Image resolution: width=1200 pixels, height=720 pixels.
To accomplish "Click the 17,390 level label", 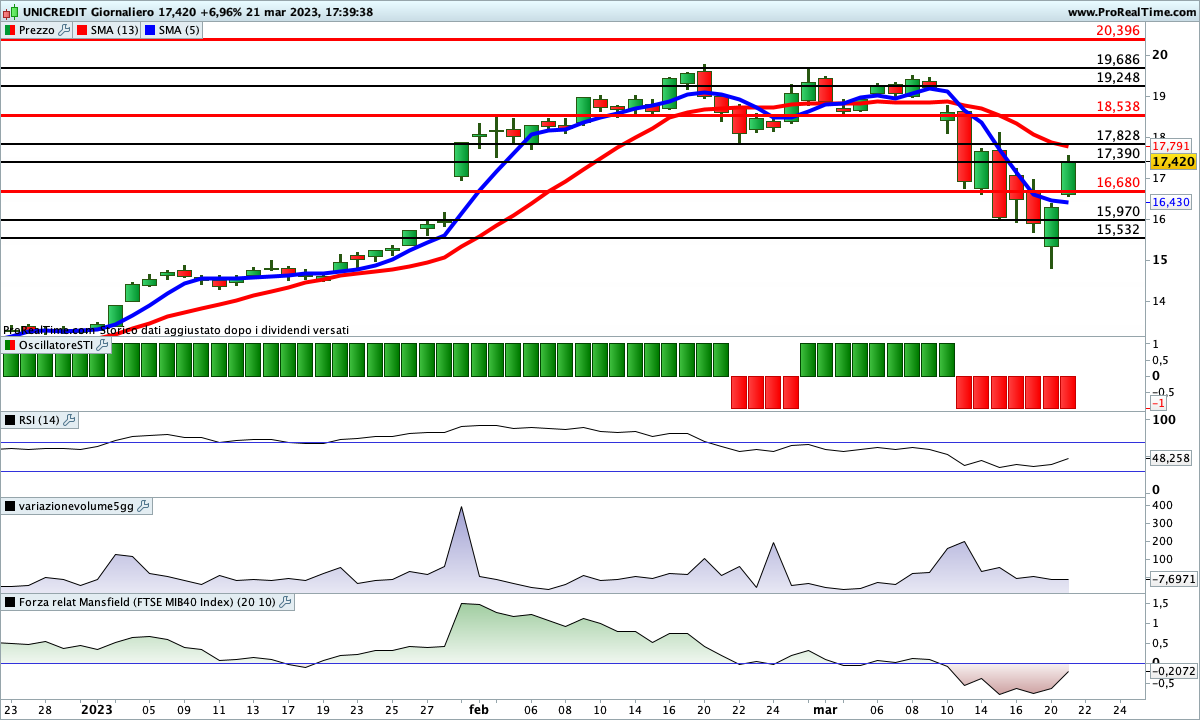I will coord(1118,154).
